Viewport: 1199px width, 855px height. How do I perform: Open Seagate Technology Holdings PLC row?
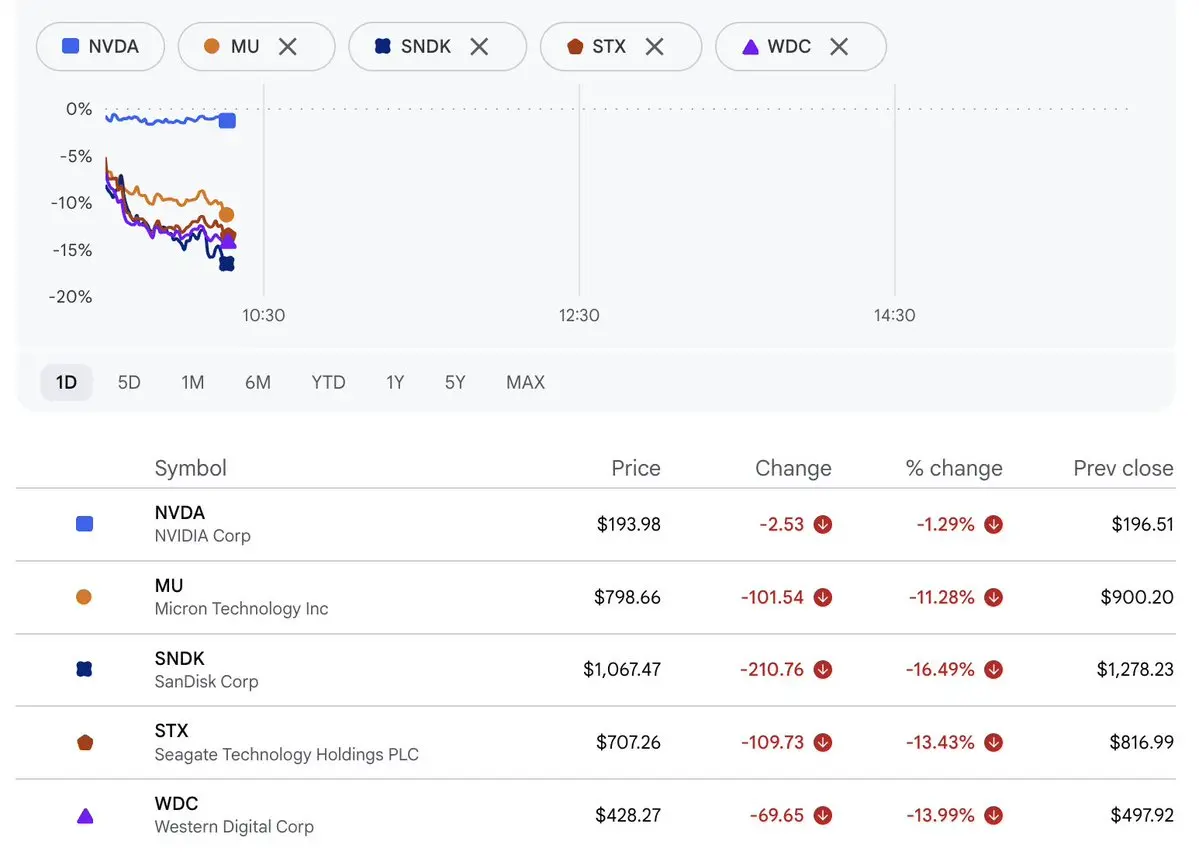click(596, 743)
